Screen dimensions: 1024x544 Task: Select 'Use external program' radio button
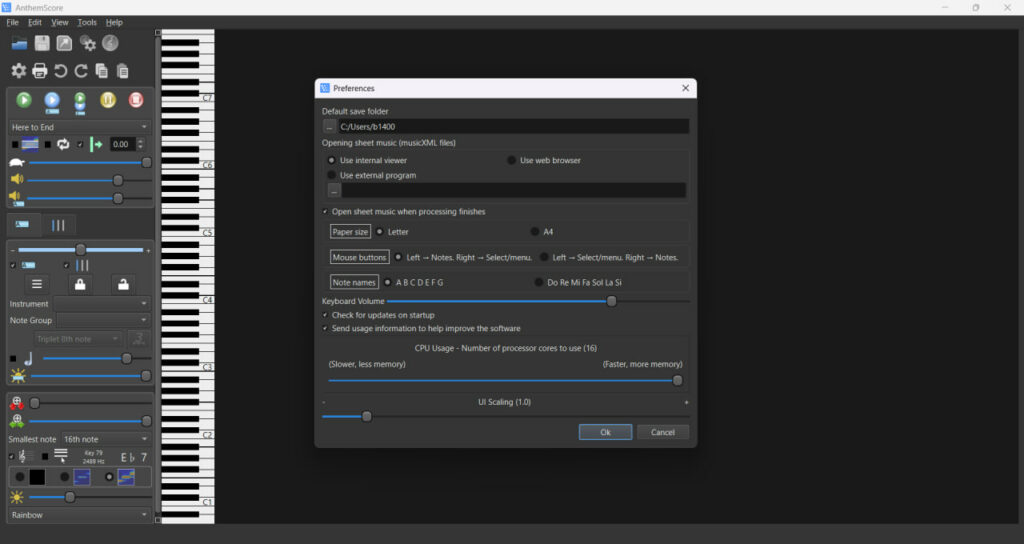(332, 176)
